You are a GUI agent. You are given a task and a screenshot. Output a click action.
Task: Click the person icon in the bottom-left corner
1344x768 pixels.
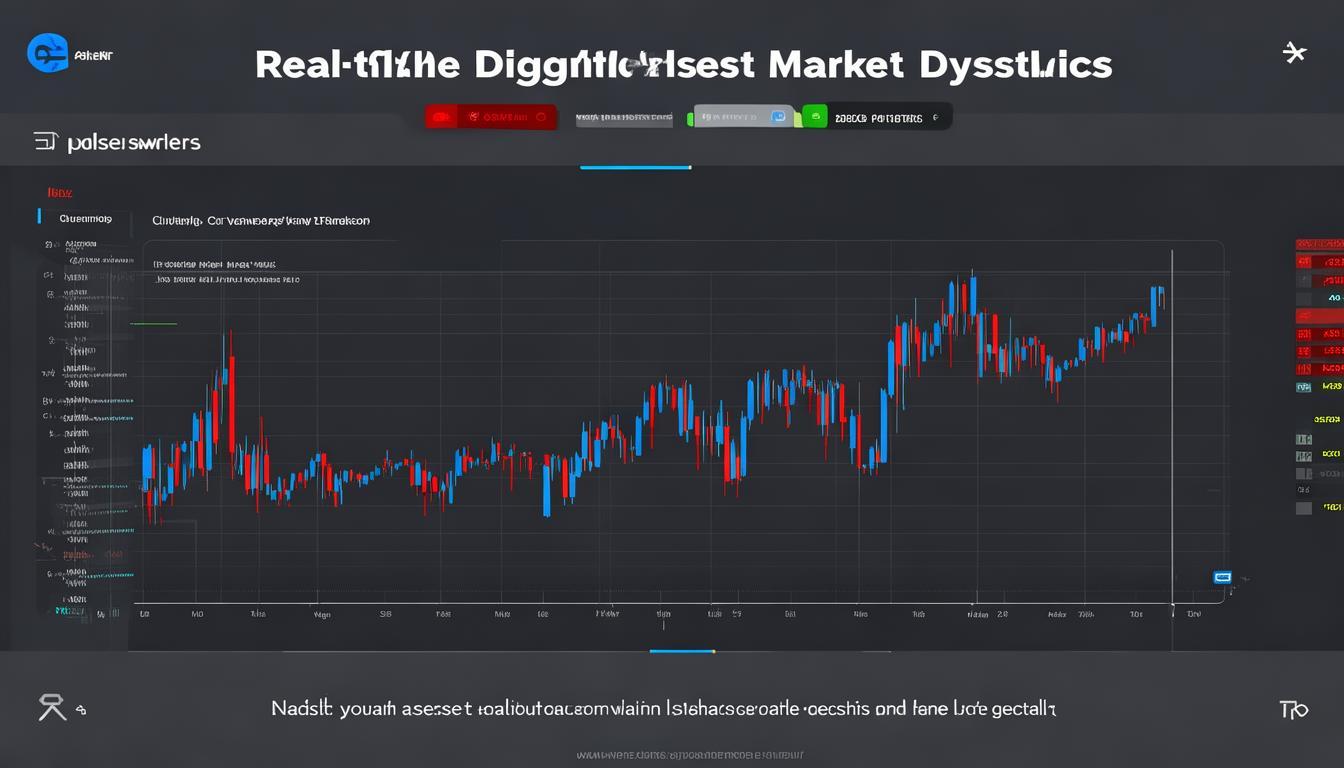52,708
